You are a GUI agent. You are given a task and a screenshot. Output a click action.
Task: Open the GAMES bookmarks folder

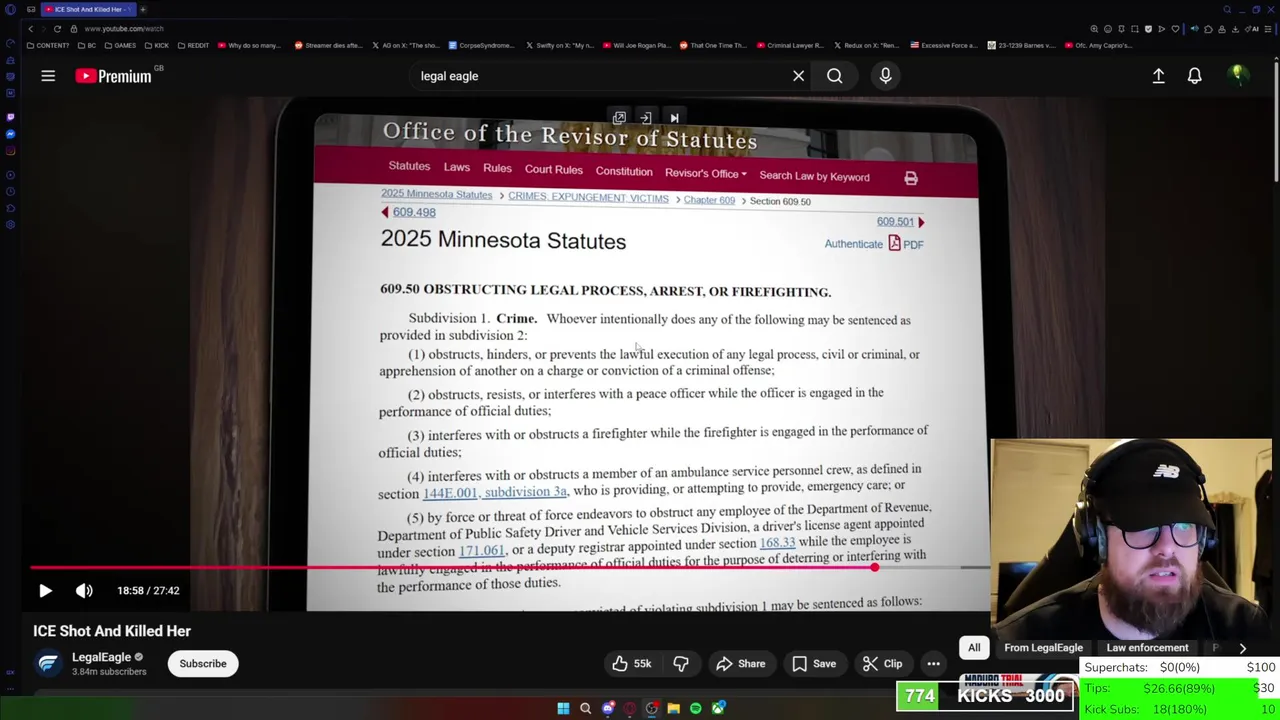click(x=119, y=45)
